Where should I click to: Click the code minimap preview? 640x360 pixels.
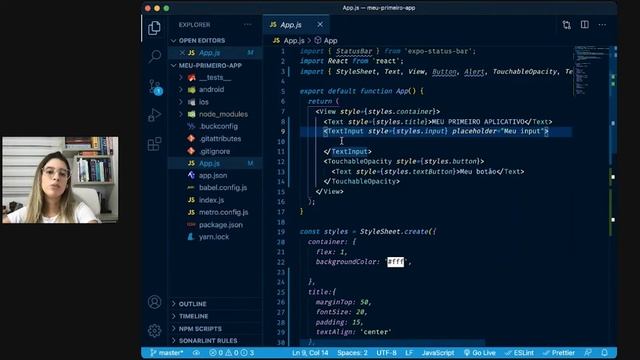click(x=591, y=70)
